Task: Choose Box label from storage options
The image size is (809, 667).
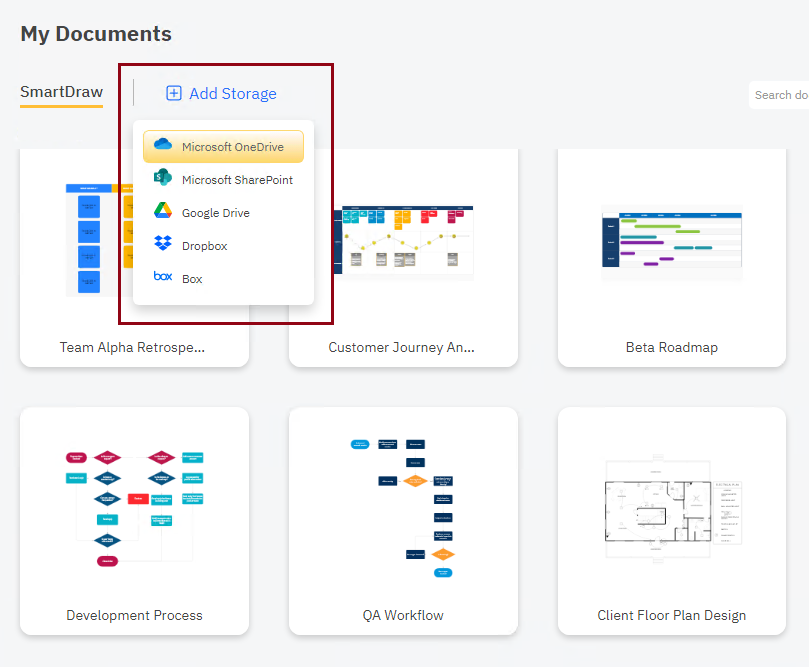Action: (192, 279)
